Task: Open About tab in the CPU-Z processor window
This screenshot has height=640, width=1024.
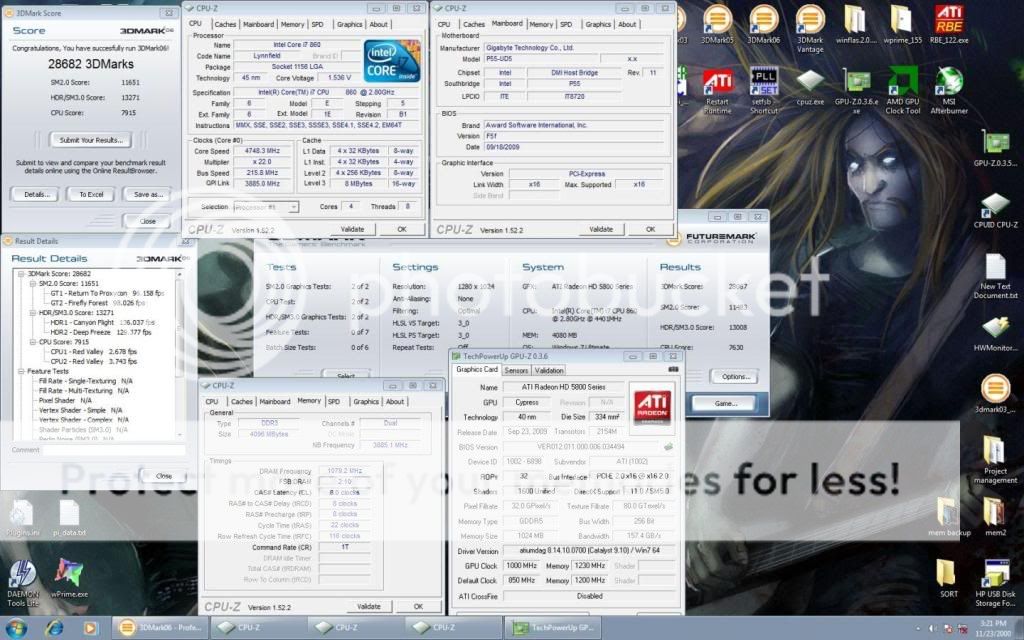Action: click(x=379, y=24)
